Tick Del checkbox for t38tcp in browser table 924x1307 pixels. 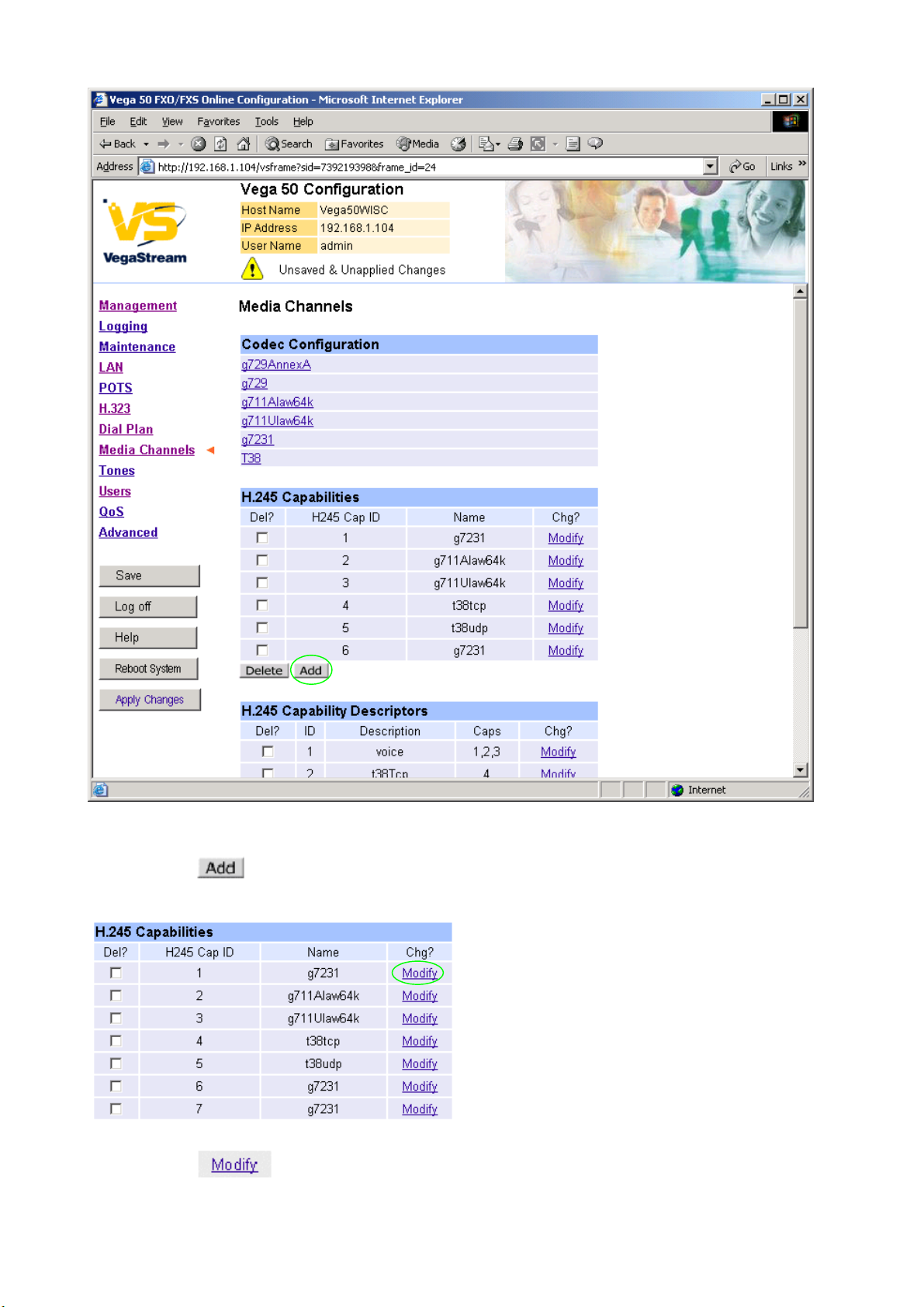coord(262,605)
